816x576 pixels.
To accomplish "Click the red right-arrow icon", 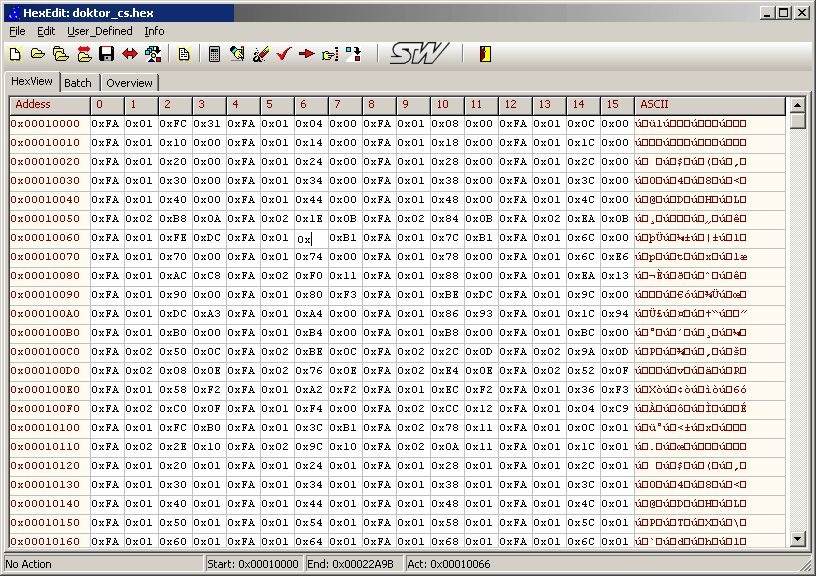I will [306, 54].
